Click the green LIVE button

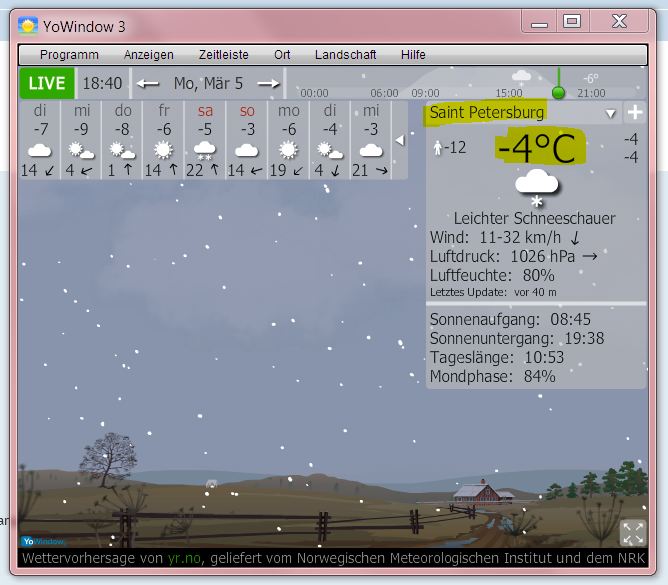click(x=47, y=83)
